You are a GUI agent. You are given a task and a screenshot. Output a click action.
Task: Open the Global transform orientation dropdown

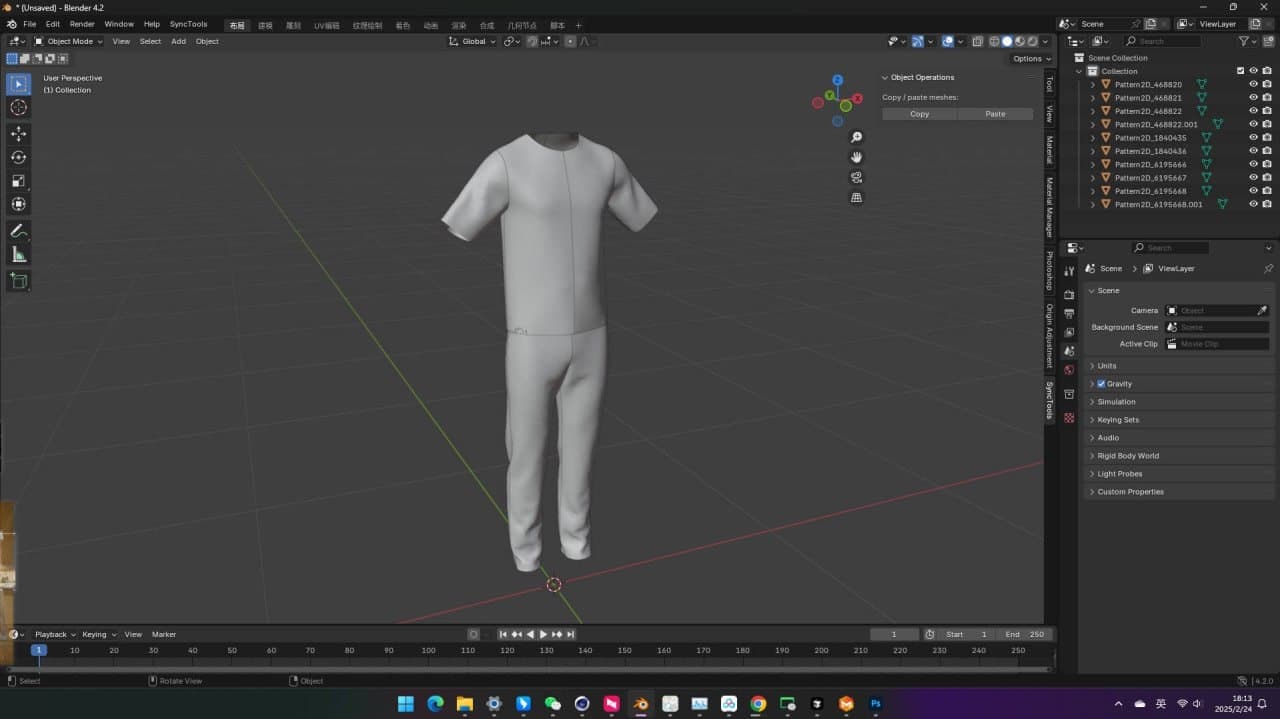pyautogui.click(x=472, y=41)
